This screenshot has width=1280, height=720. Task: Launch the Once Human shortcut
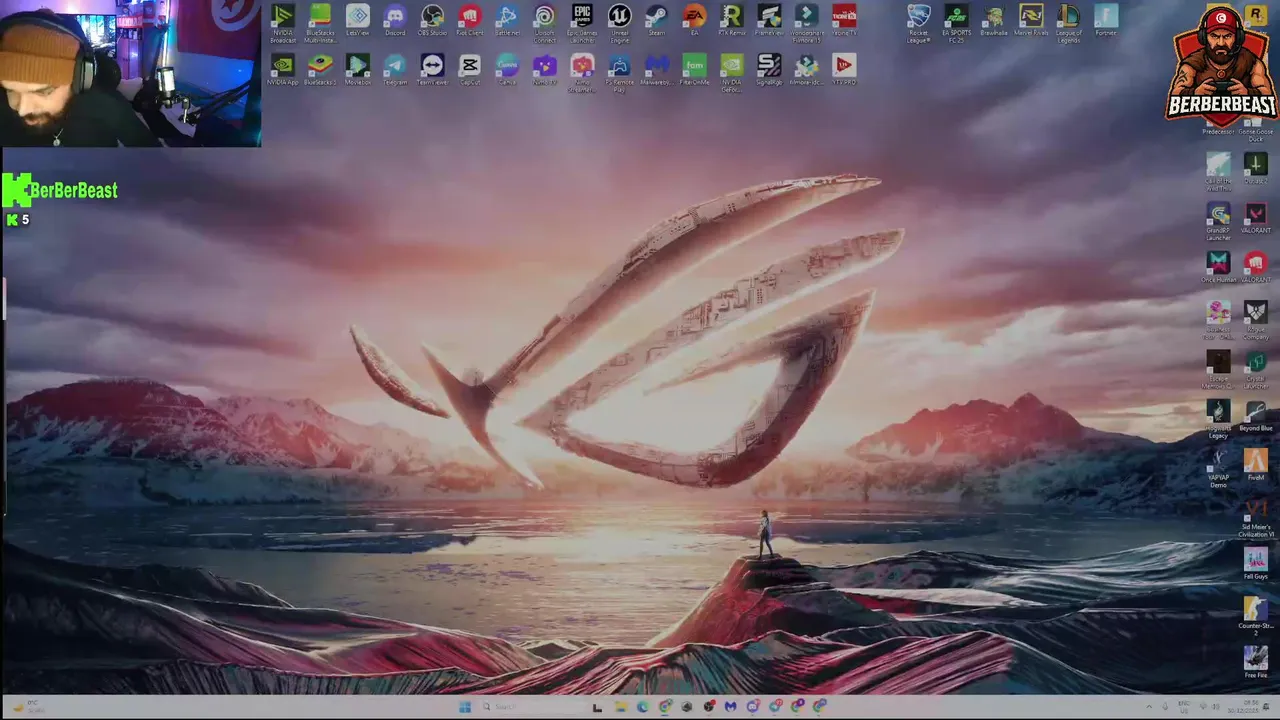(x=1218, y=268)
